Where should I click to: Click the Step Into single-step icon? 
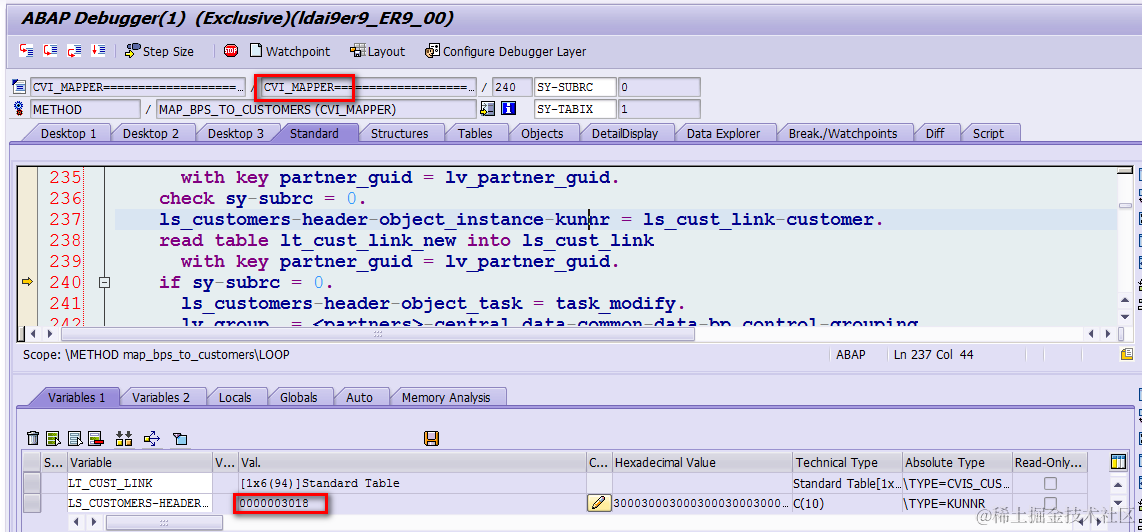pyautogui.click(x=27, y=50)
